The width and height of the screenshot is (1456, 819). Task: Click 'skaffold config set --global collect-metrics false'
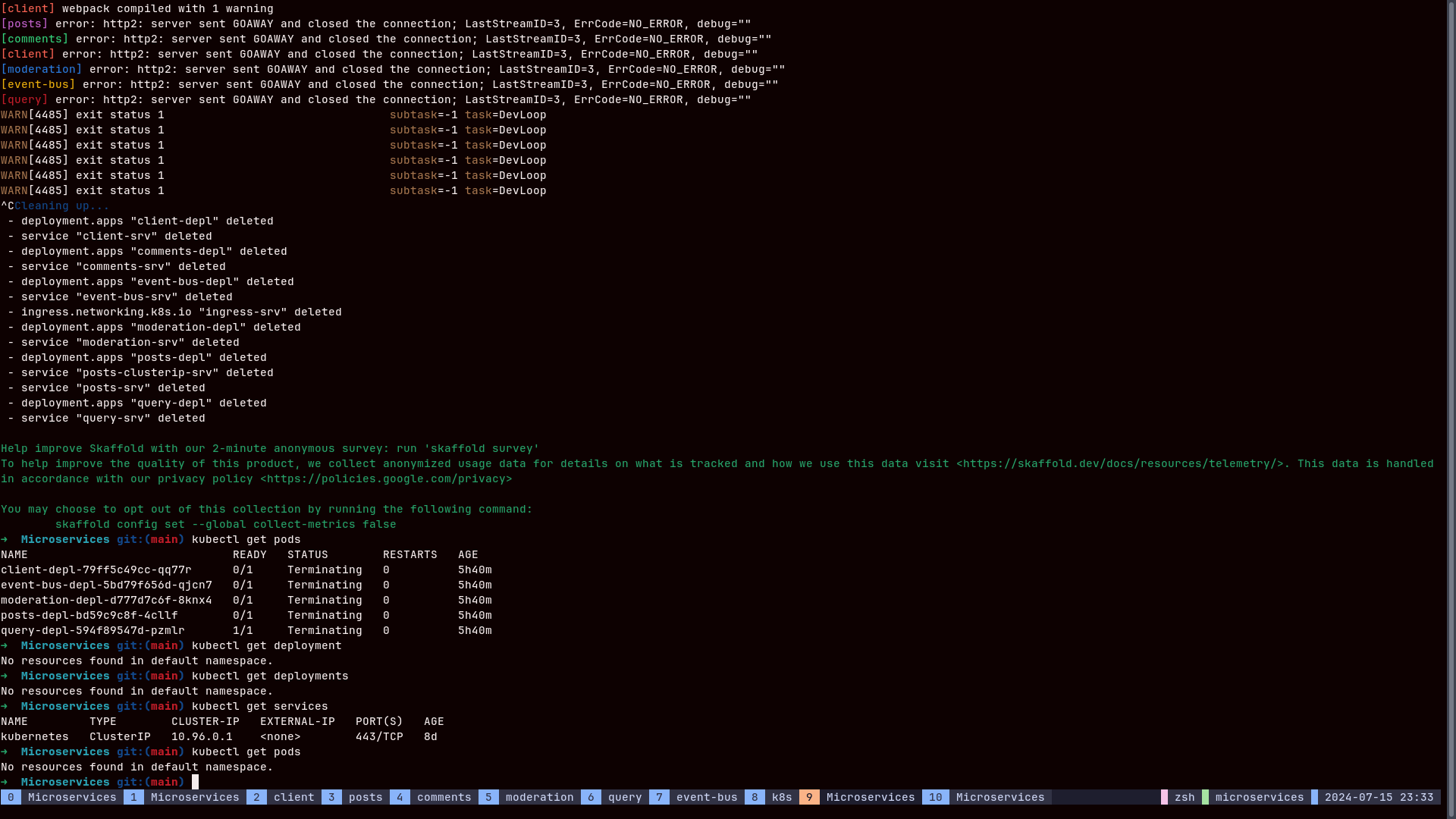(226, 524)
